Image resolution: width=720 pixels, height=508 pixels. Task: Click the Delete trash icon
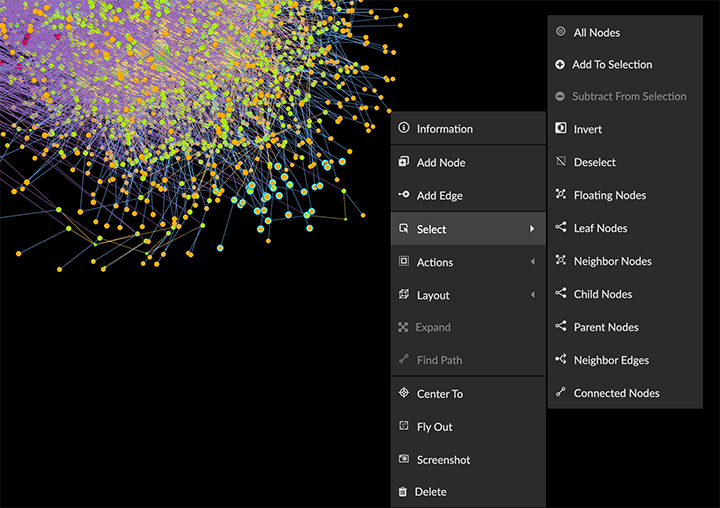point(404,492)
